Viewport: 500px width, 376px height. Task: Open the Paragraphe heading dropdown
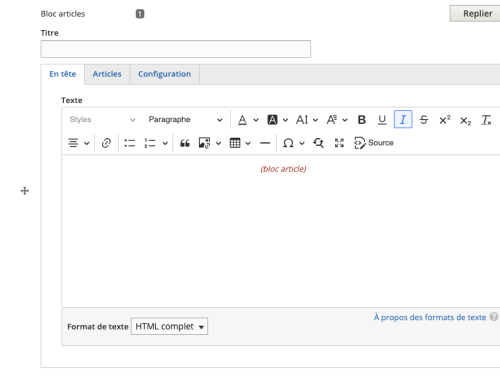(186, 120)
